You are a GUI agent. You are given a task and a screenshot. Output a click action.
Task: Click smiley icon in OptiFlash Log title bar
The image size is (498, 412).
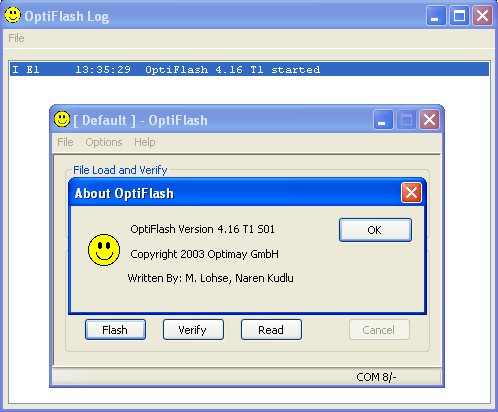click(13, 15)
